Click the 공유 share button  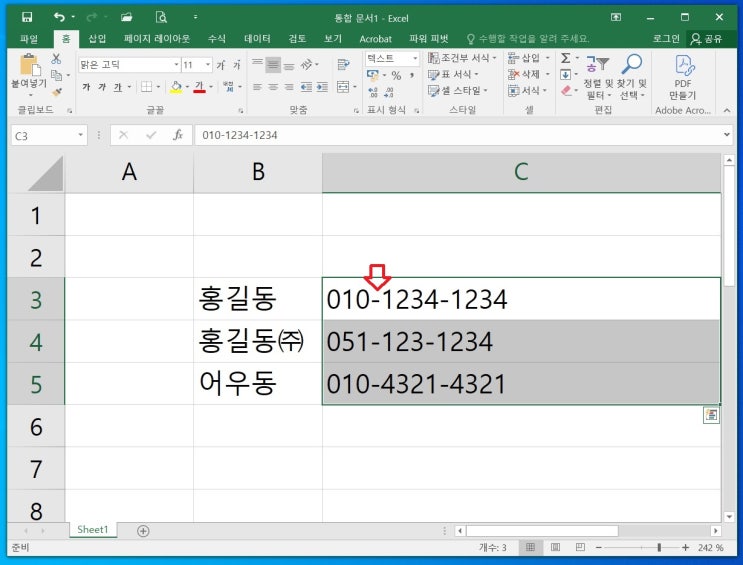707,39
